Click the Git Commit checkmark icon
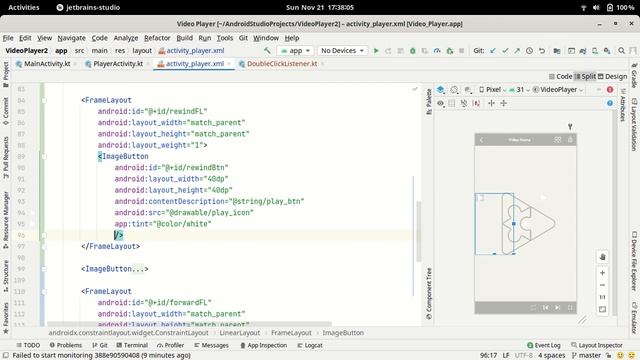Image resolution: width=640 pixels, height=360 pixels. click(x=505, y=51)
